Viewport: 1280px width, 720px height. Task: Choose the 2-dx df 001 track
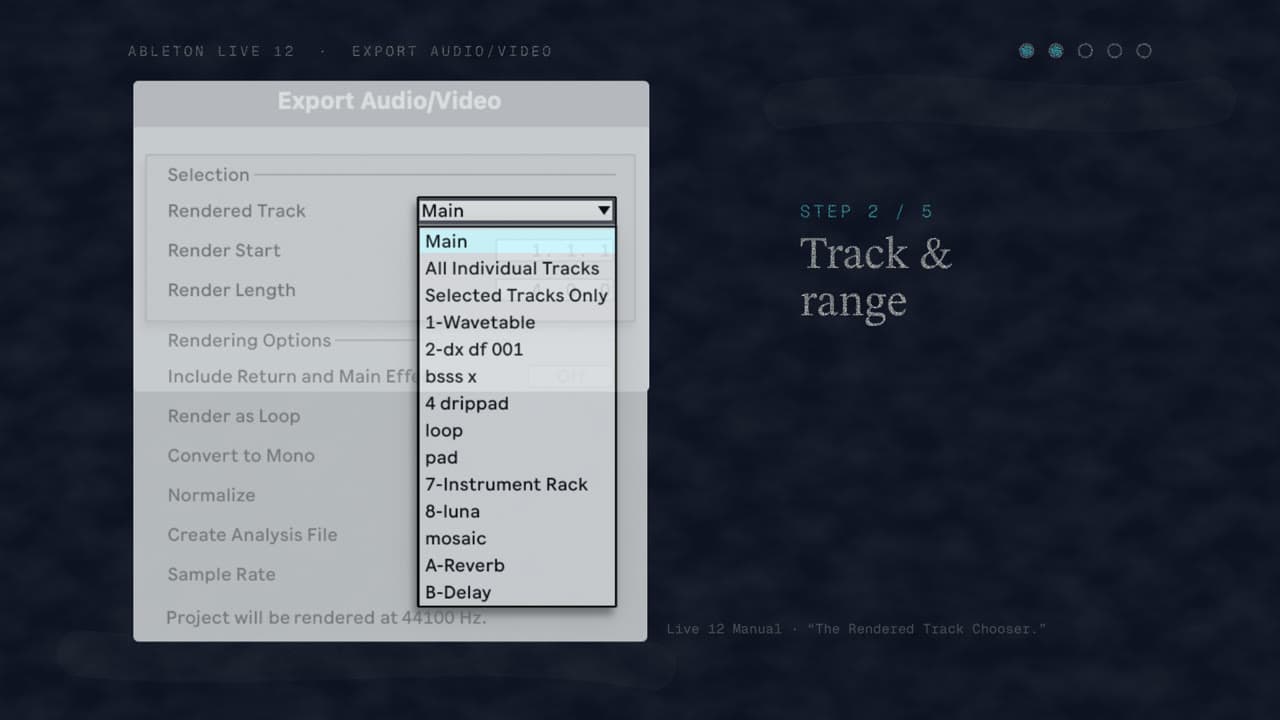click(x=516, y=349)
